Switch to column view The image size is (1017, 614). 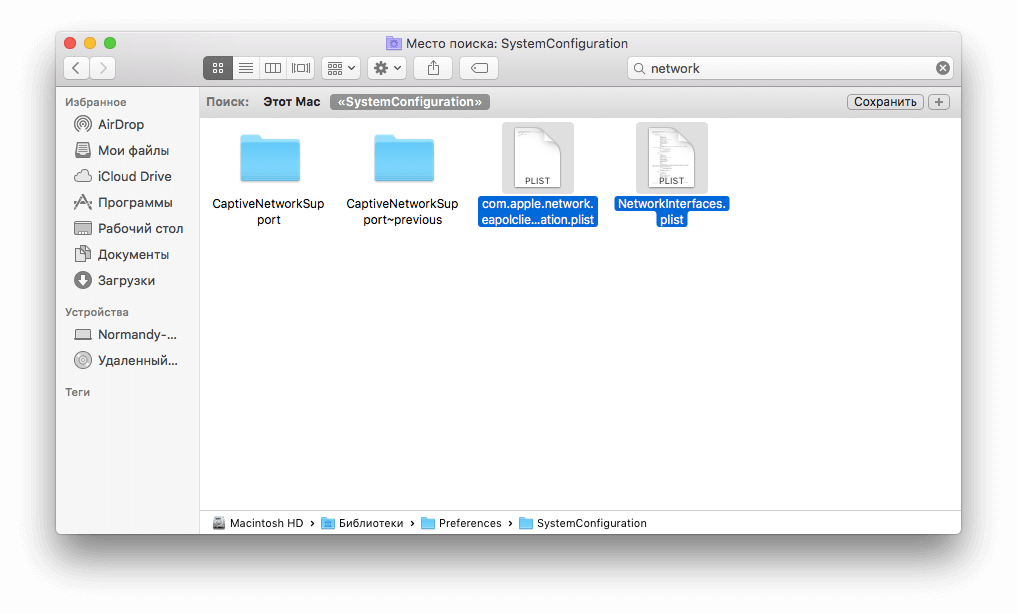[x=273, y=68]
